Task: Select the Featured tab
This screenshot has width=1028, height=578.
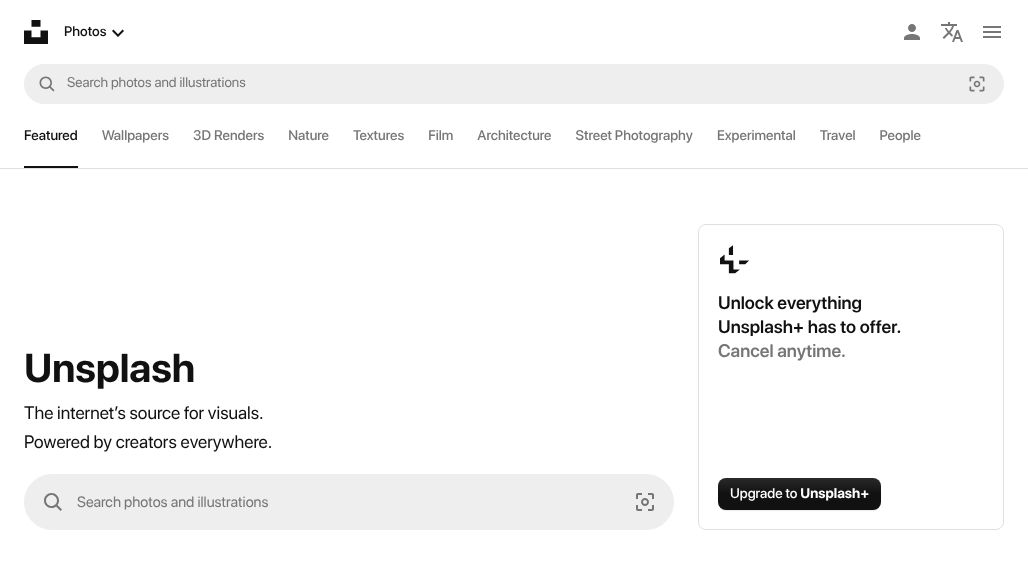Action: [50, 135]
